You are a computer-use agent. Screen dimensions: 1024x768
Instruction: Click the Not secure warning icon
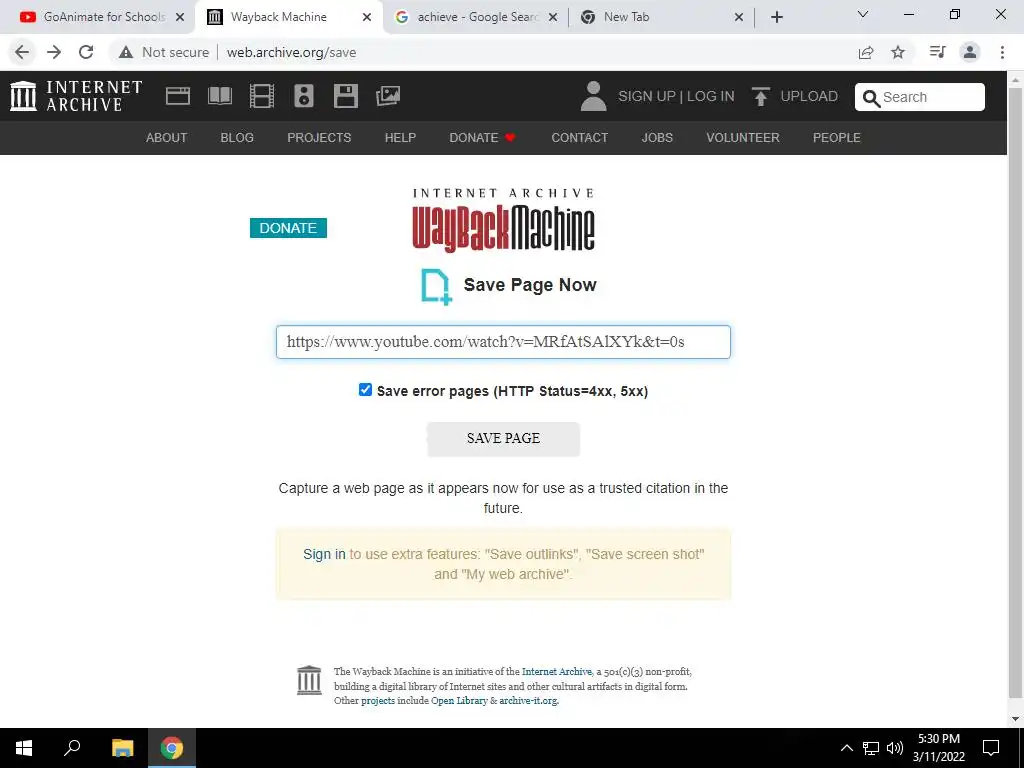[x=126, y=52]
